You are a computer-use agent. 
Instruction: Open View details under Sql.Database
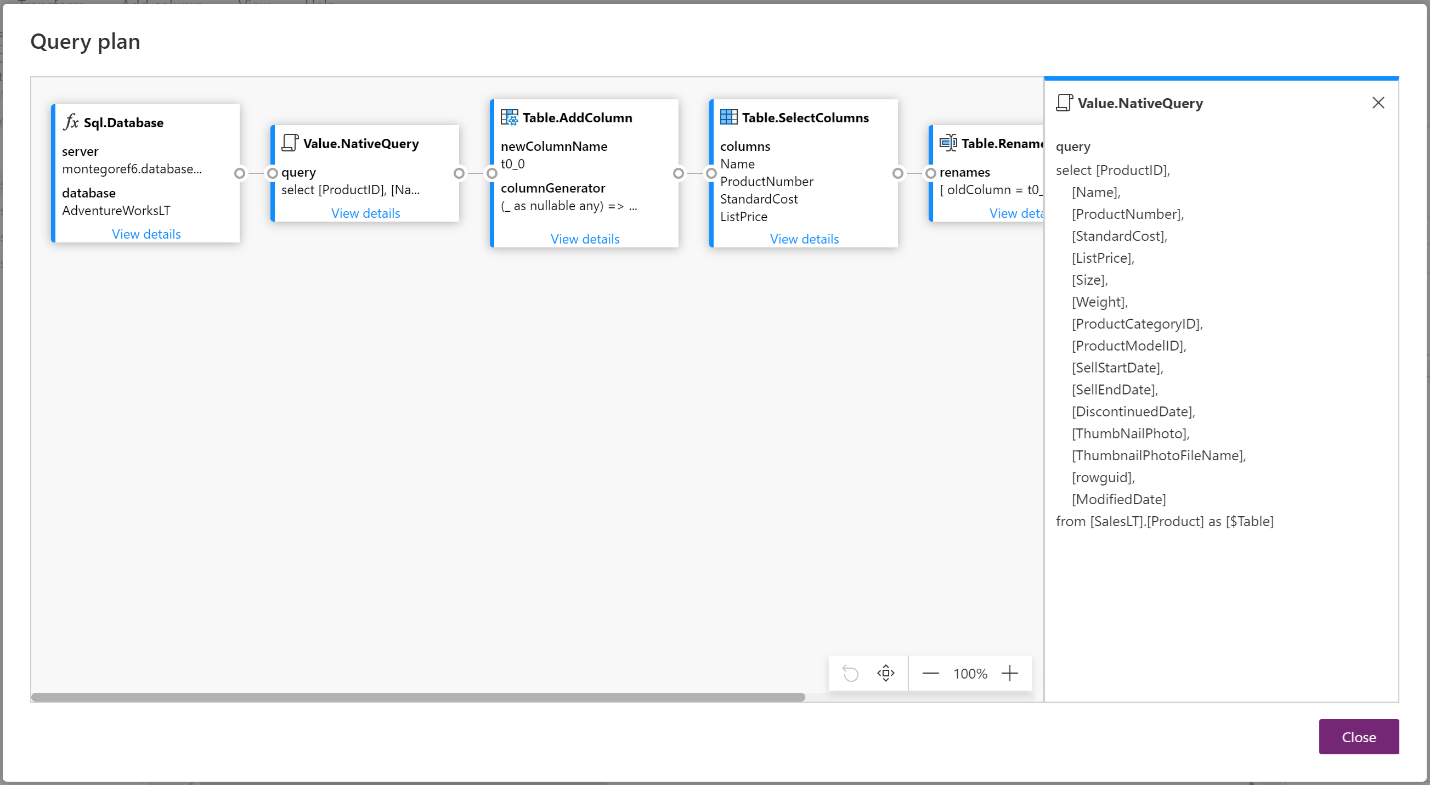146,234
